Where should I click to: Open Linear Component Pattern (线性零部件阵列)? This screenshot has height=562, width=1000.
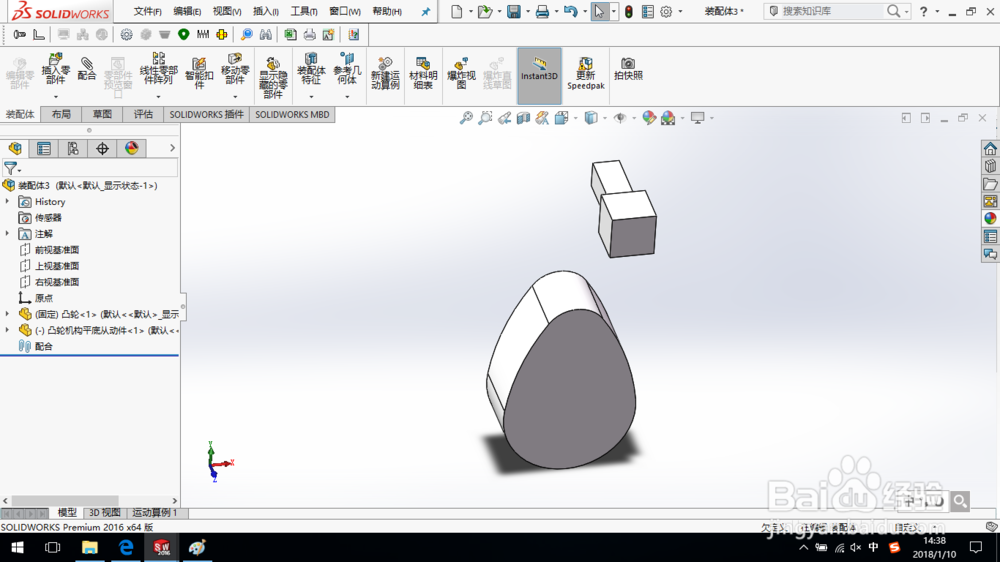[x=158, y=68]
